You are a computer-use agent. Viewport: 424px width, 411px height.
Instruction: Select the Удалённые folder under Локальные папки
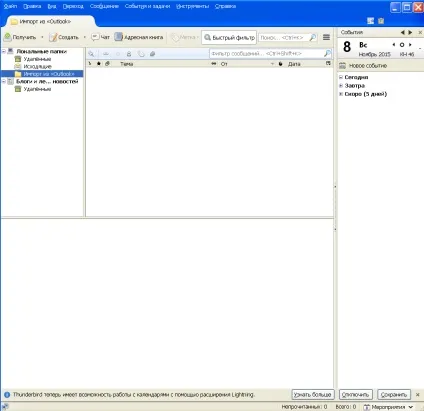coord(37,59)
